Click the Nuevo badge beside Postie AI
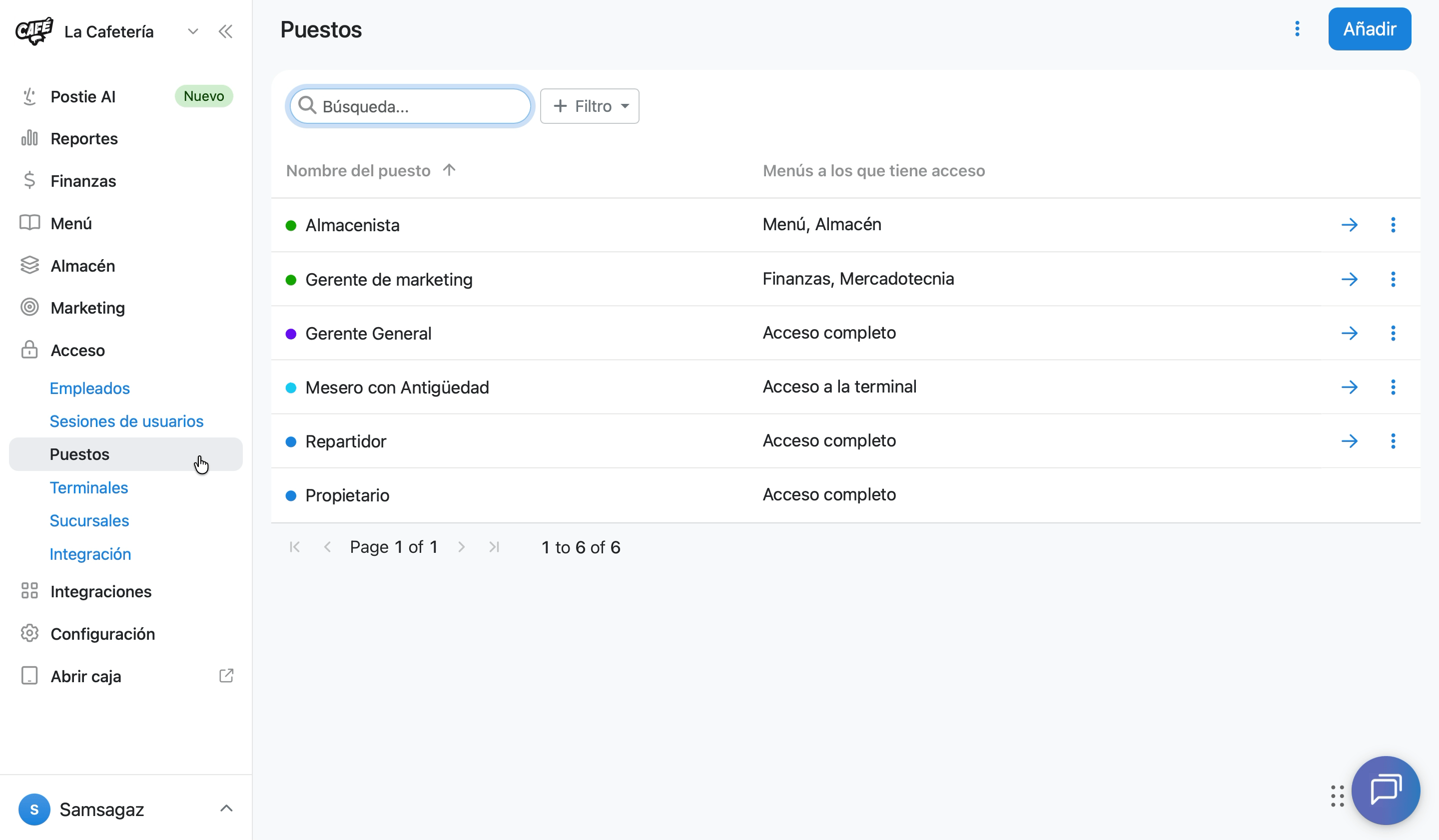This screenshot has width=1439, height=840. point(204,96)
